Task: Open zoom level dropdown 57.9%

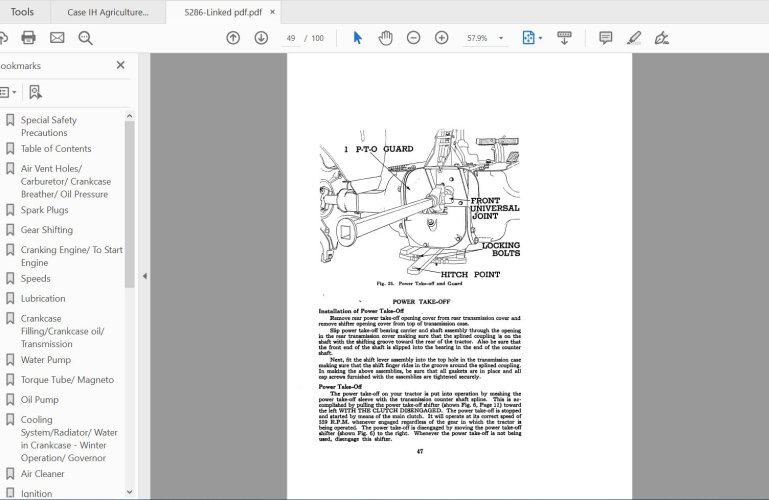Action: [501, 38]
